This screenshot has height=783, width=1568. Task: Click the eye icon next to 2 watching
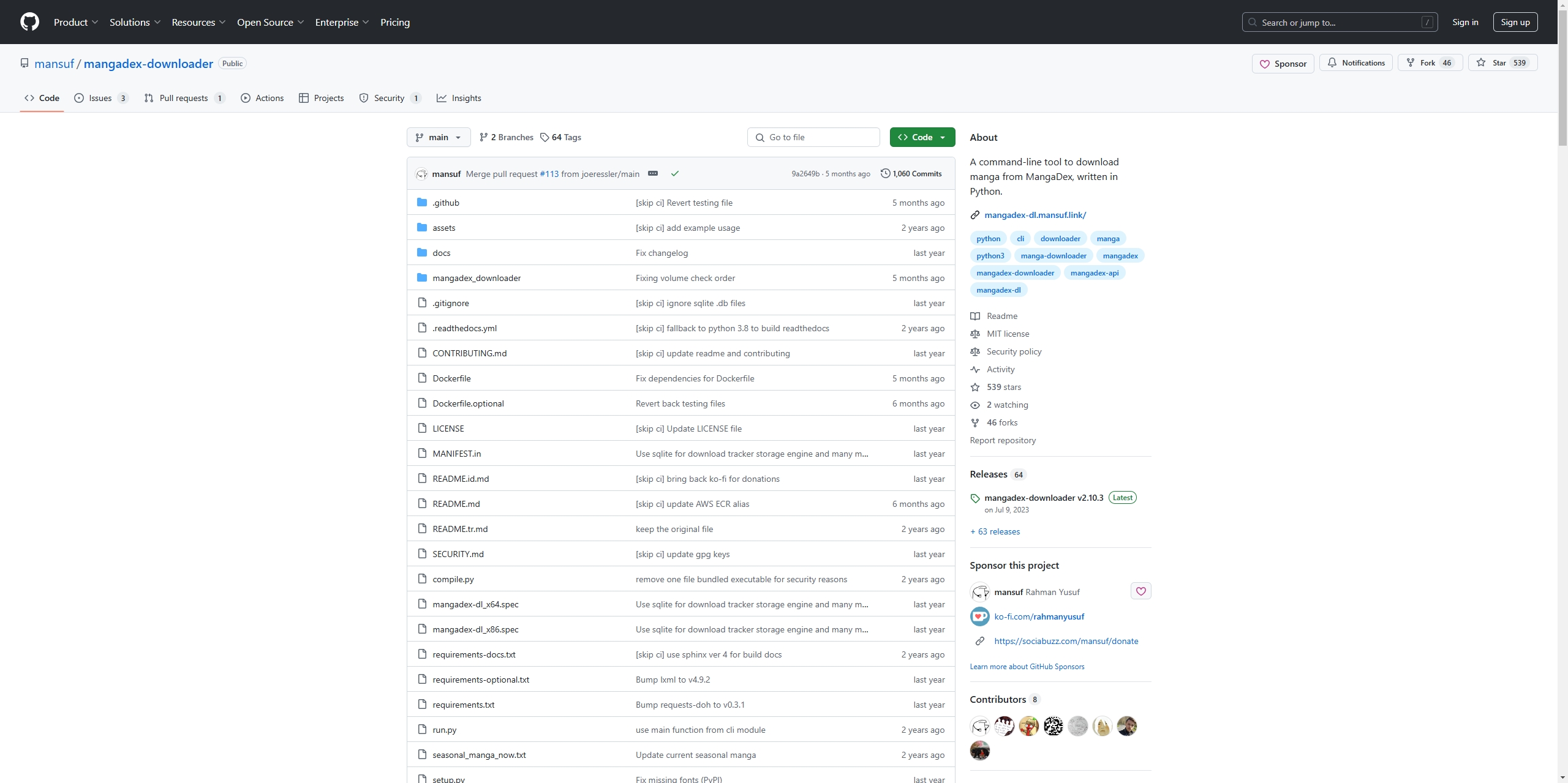975,405
